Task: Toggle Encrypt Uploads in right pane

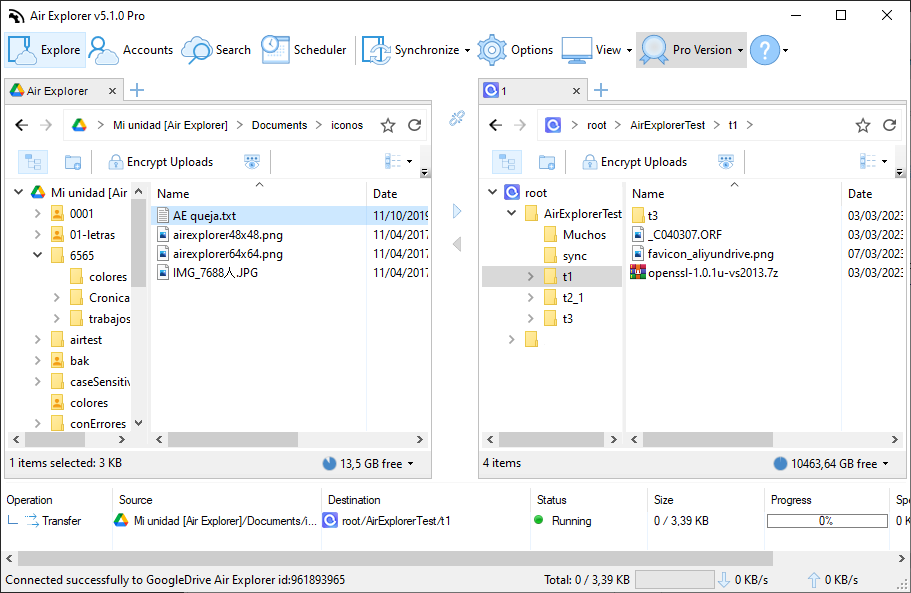Action: coord(635,162)
